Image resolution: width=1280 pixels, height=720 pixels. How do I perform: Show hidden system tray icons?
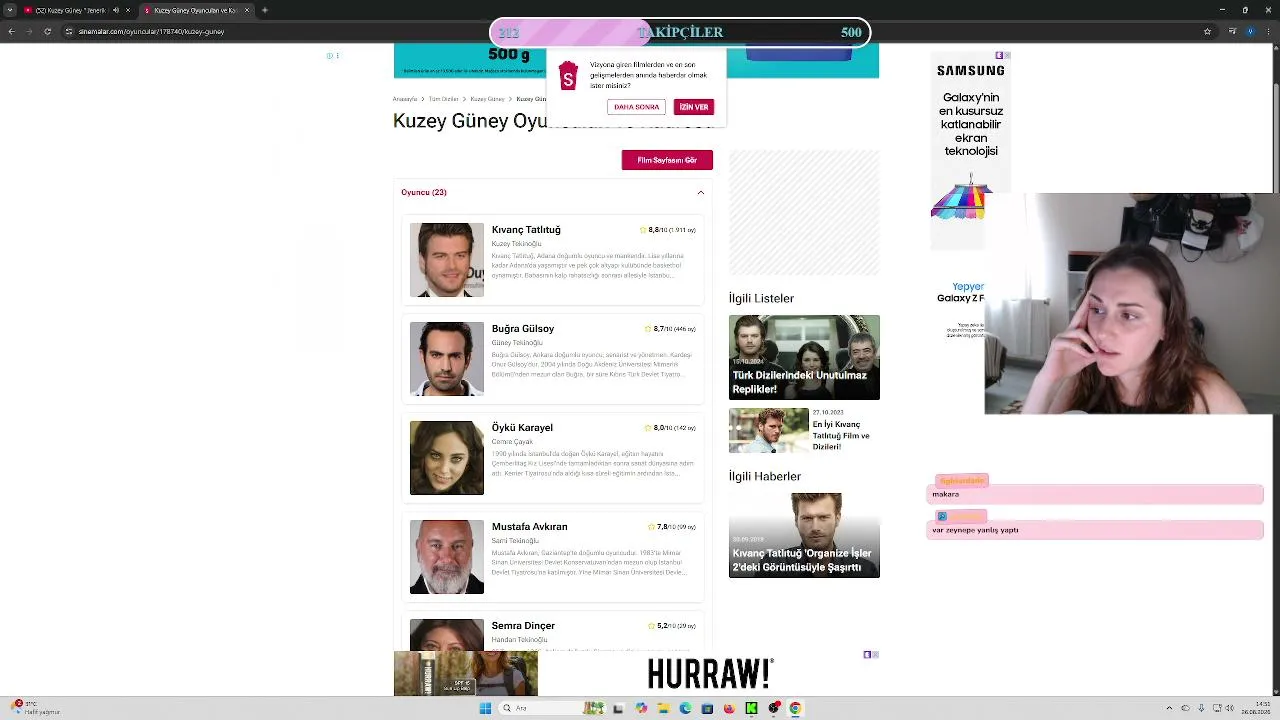pyautogui.click(x=1169, y=708)
